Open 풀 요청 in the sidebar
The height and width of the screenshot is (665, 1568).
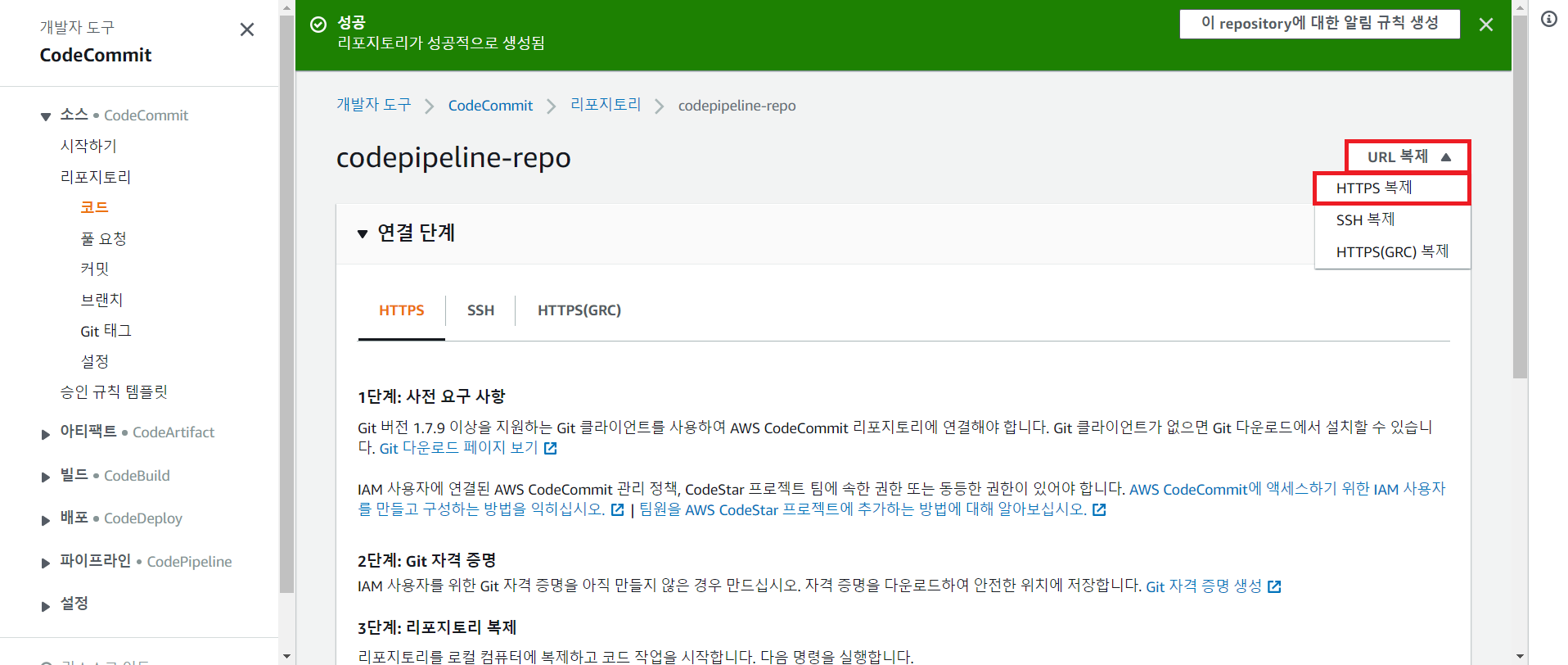(x=103, y=238)
